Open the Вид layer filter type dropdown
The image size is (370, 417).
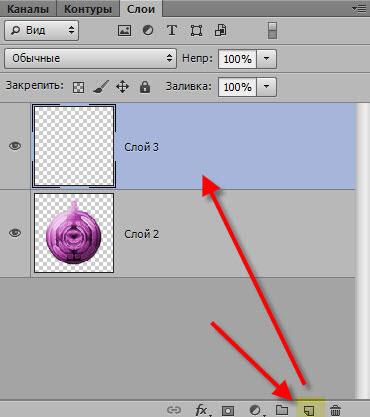coord(42,30)
